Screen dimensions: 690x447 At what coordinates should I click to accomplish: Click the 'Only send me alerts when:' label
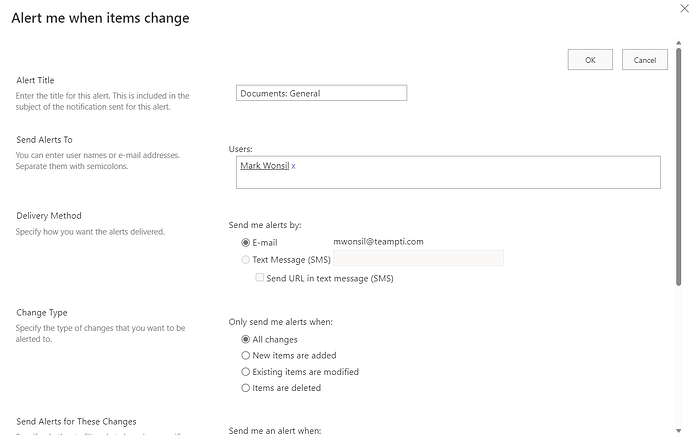click(280, 322)
